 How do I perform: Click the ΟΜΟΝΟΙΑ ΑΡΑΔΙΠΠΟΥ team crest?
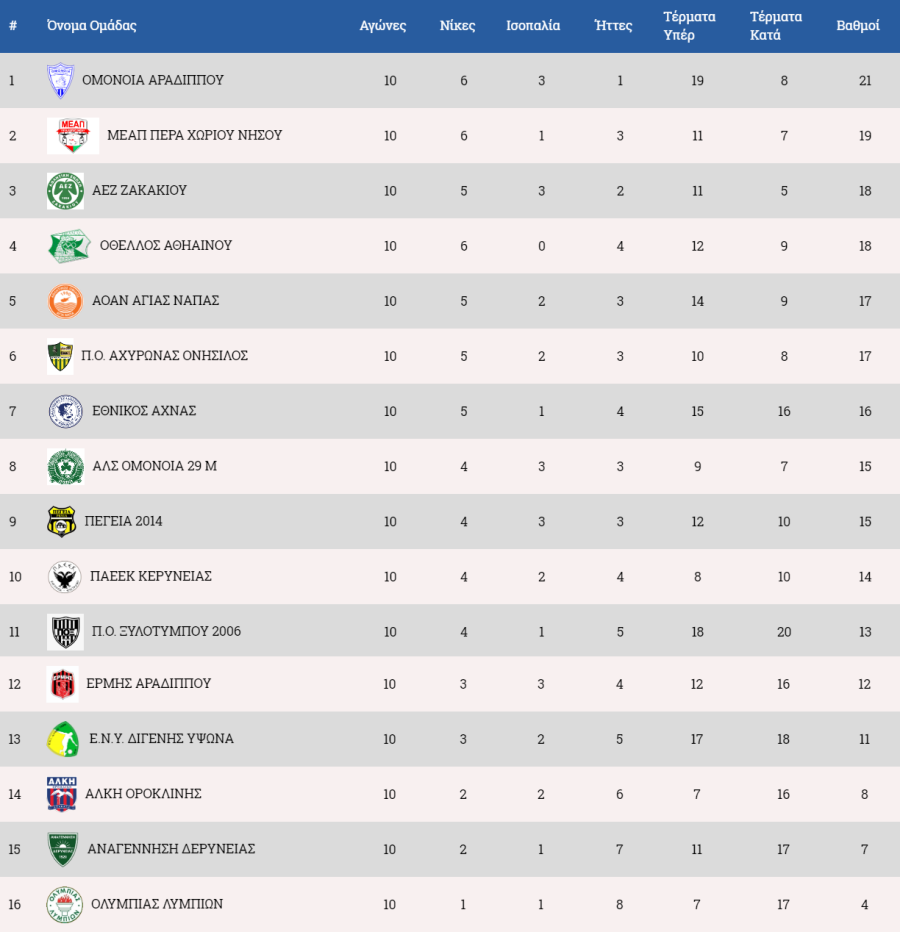[x=61, y=80]
